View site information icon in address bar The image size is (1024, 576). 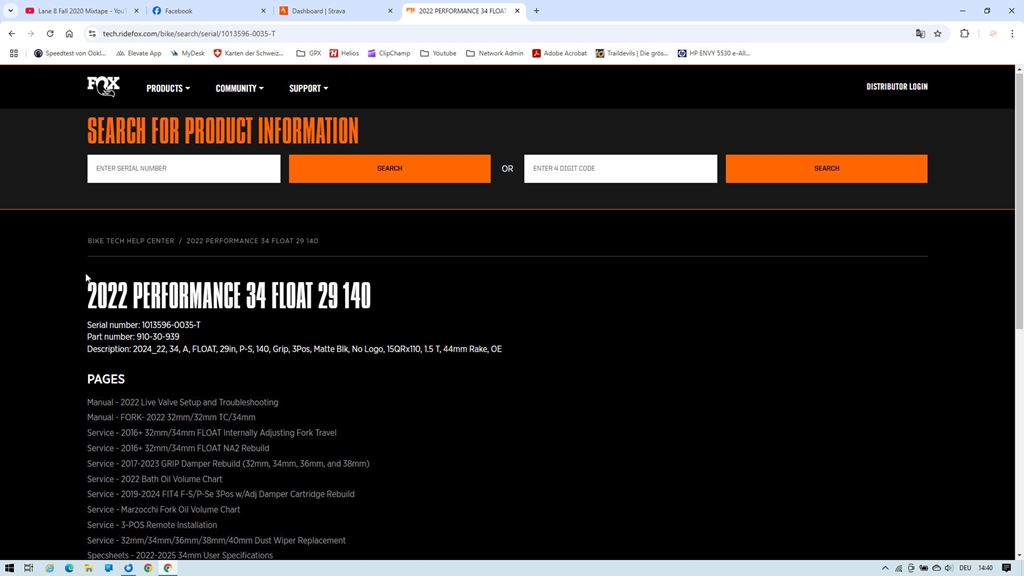pyautogui.click(x=92, y=33)
